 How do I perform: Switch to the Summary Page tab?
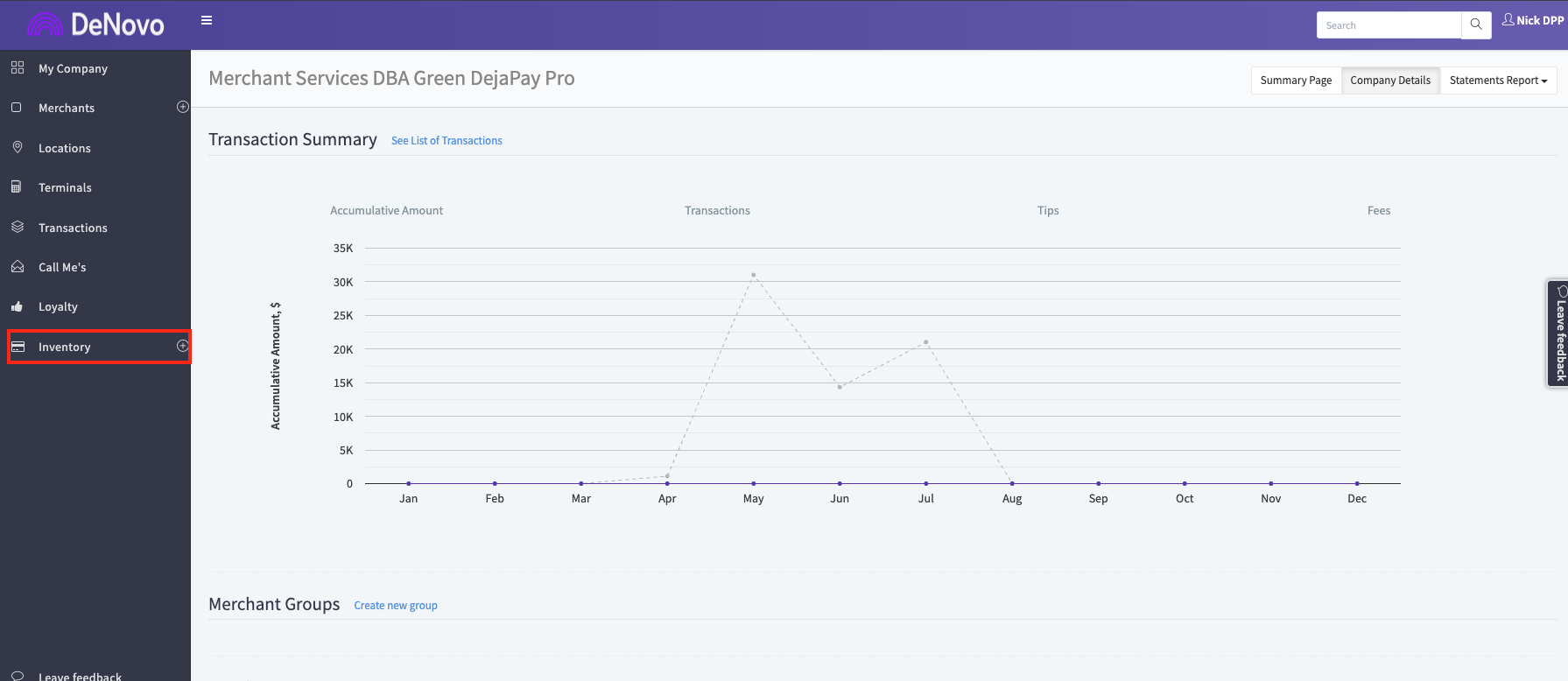[1296, 80]
